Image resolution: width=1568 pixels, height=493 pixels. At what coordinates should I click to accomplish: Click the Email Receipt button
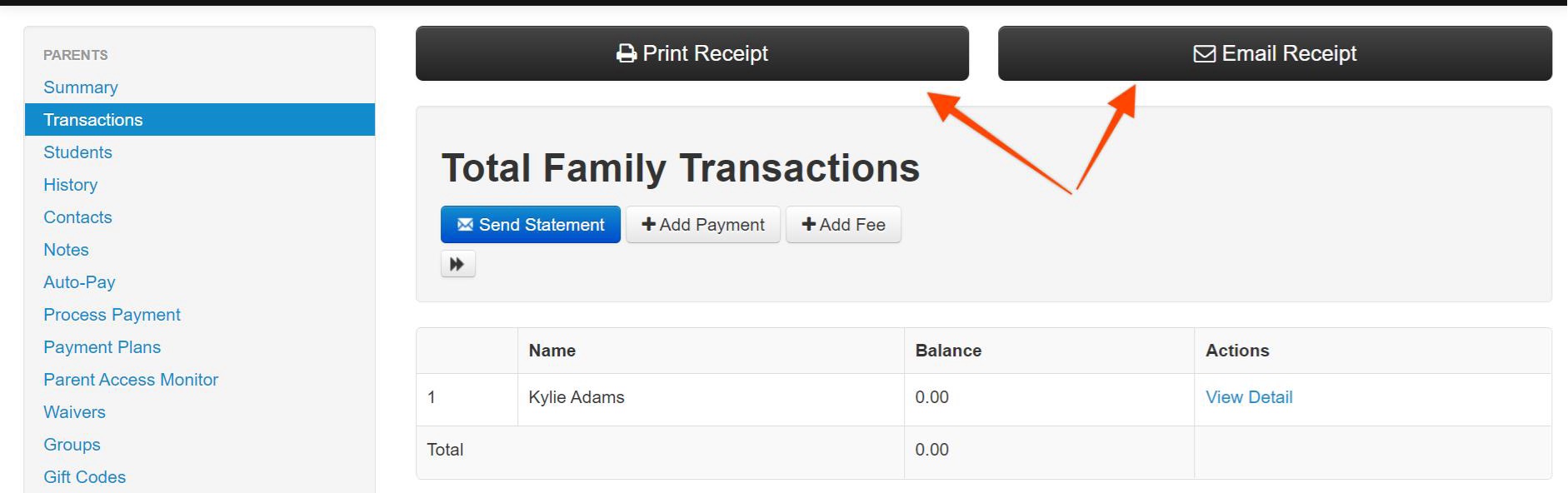1275,53
